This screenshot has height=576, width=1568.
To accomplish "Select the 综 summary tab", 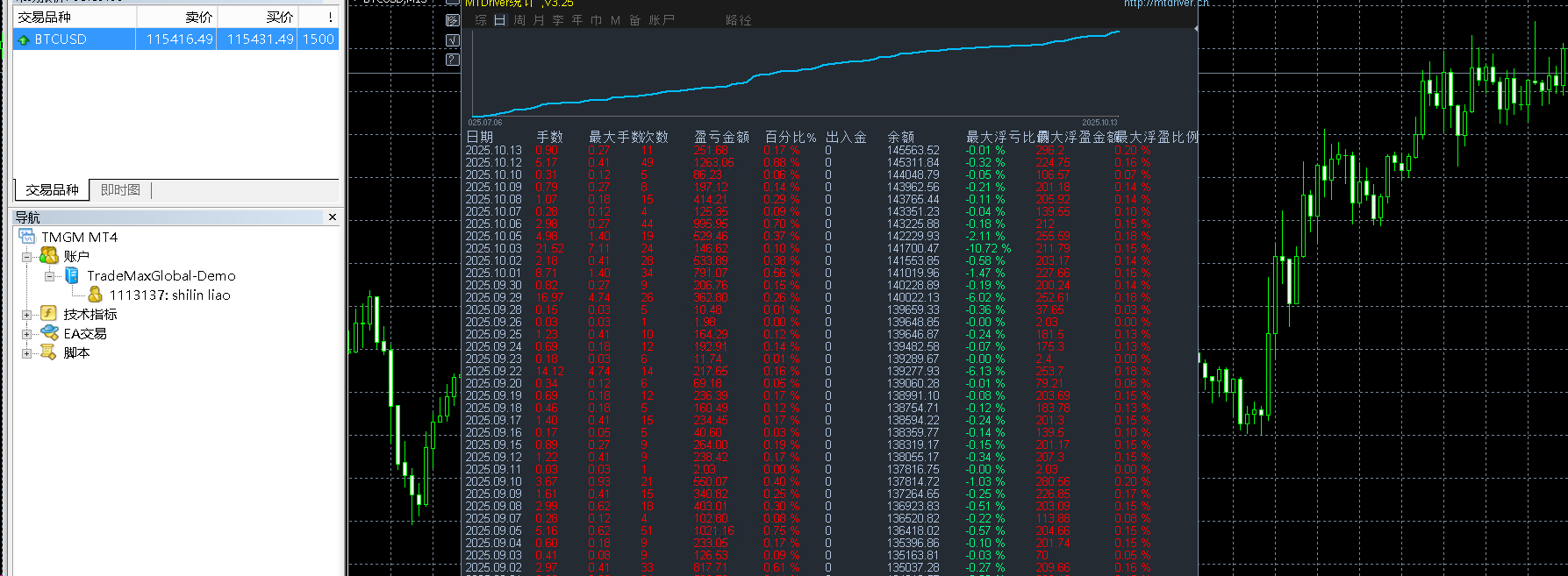I will click(x=481, y=20).
